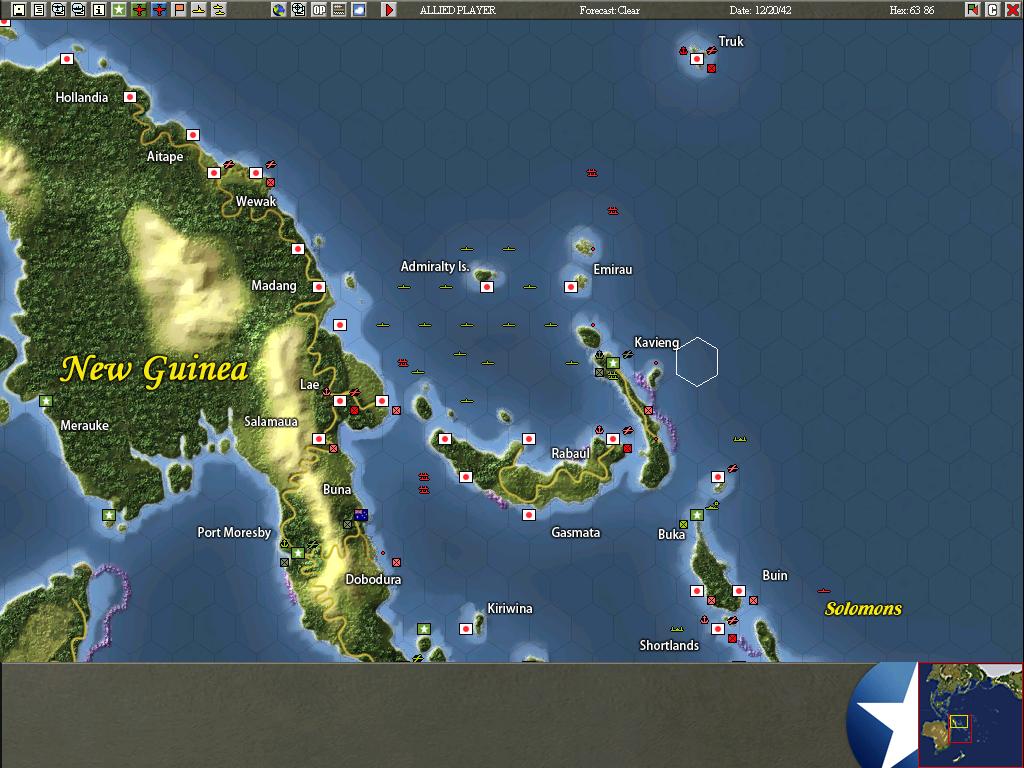This screenshot has height=768, width=1024.
Task: Click the red play arrow end-turn button
Action: click(x=389, y=10)
